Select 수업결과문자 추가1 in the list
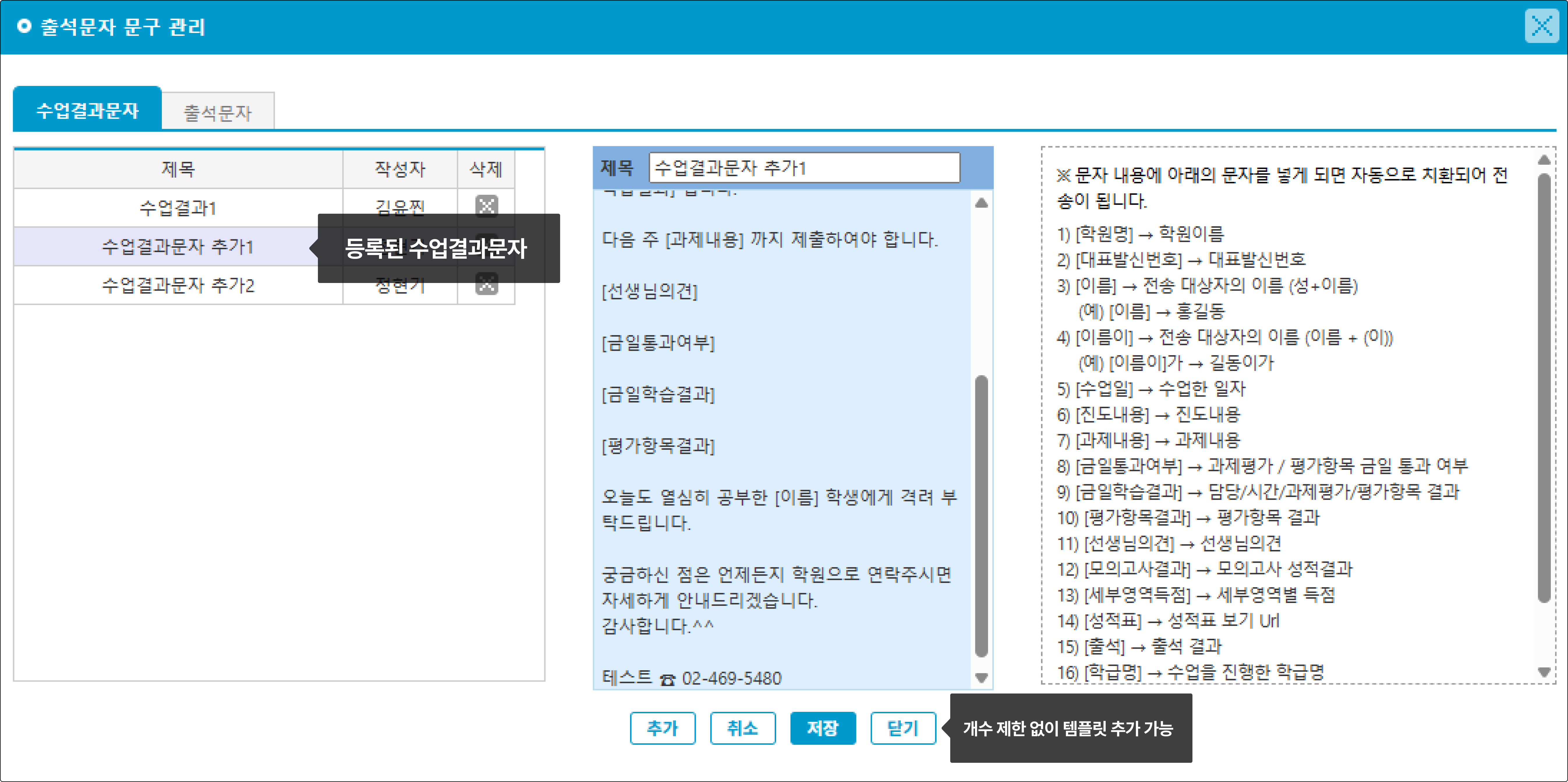1568x782 pixels. point(178,247)
